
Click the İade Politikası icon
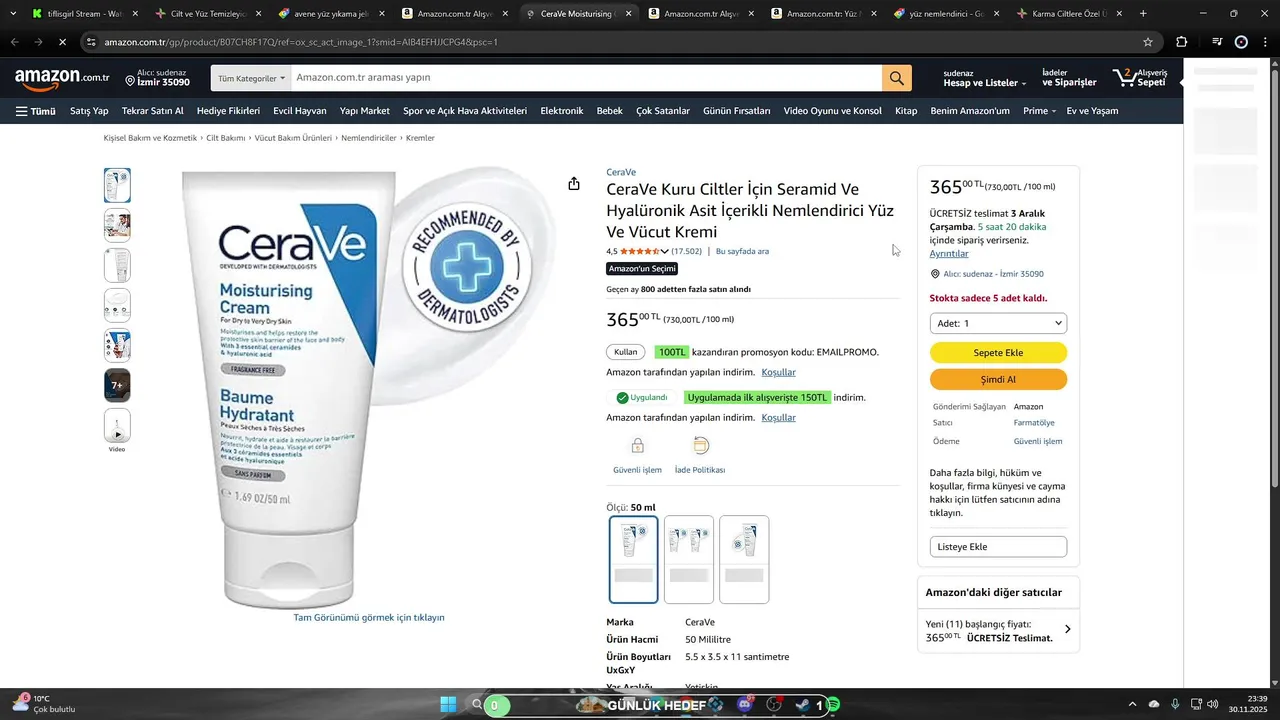[x=700, y=446]
